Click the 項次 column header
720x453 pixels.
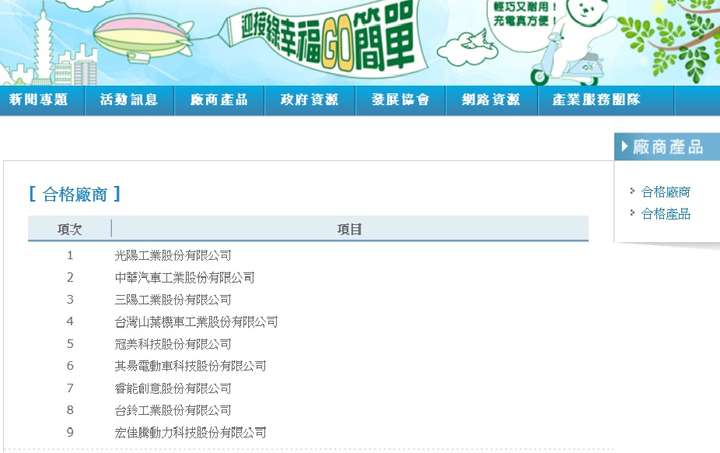[x=70, y=229]
